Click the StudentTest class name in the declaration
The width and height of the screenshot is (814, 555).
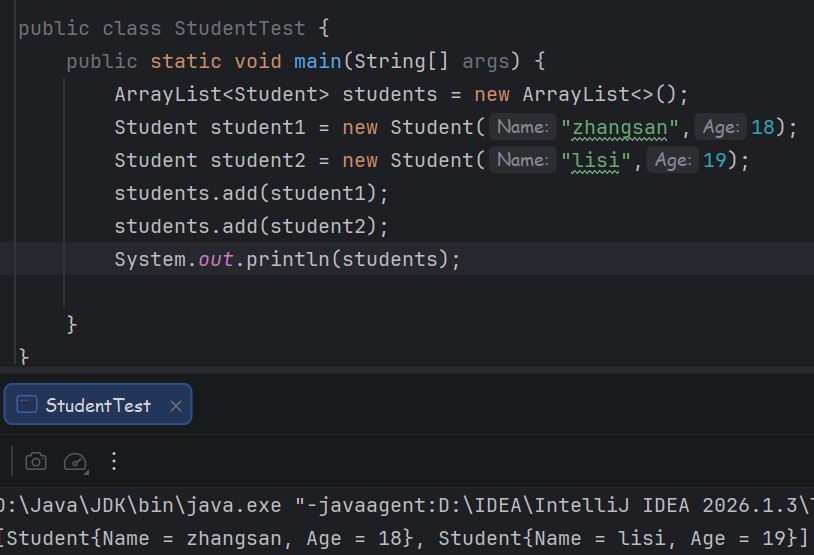(x=240, y=29)
